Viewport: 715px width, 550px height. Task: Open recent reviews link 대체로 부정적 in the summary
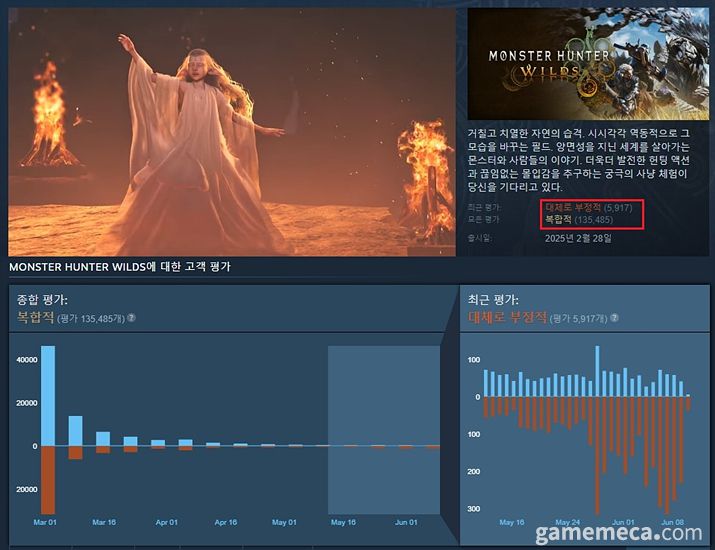pyautogui.click(x=574, y=207)
